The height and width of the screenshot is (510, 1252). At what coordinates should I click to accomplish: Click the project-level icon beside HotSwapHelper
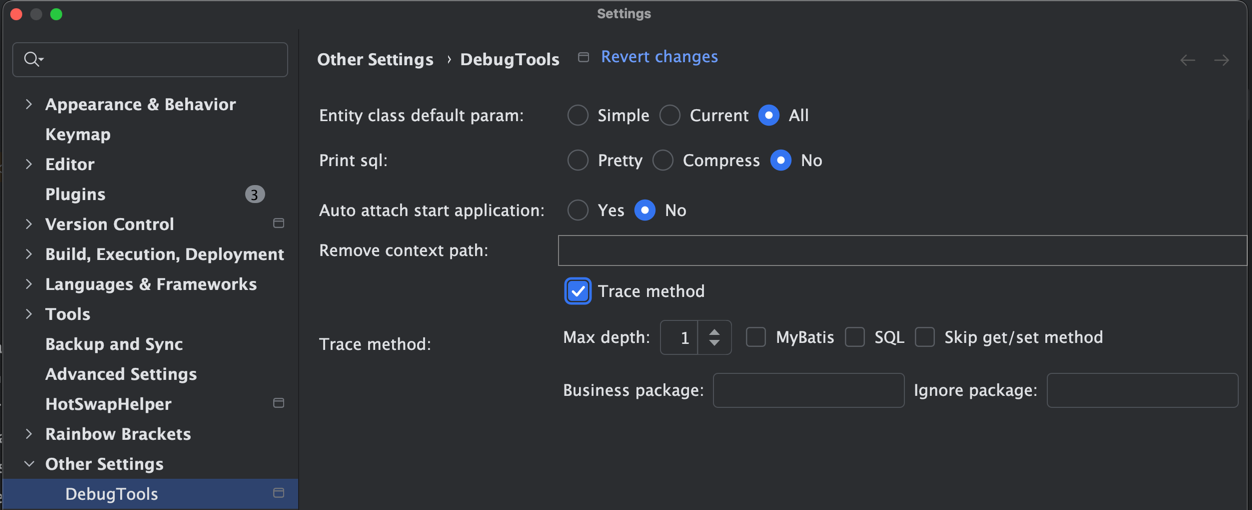pos(279,403)
